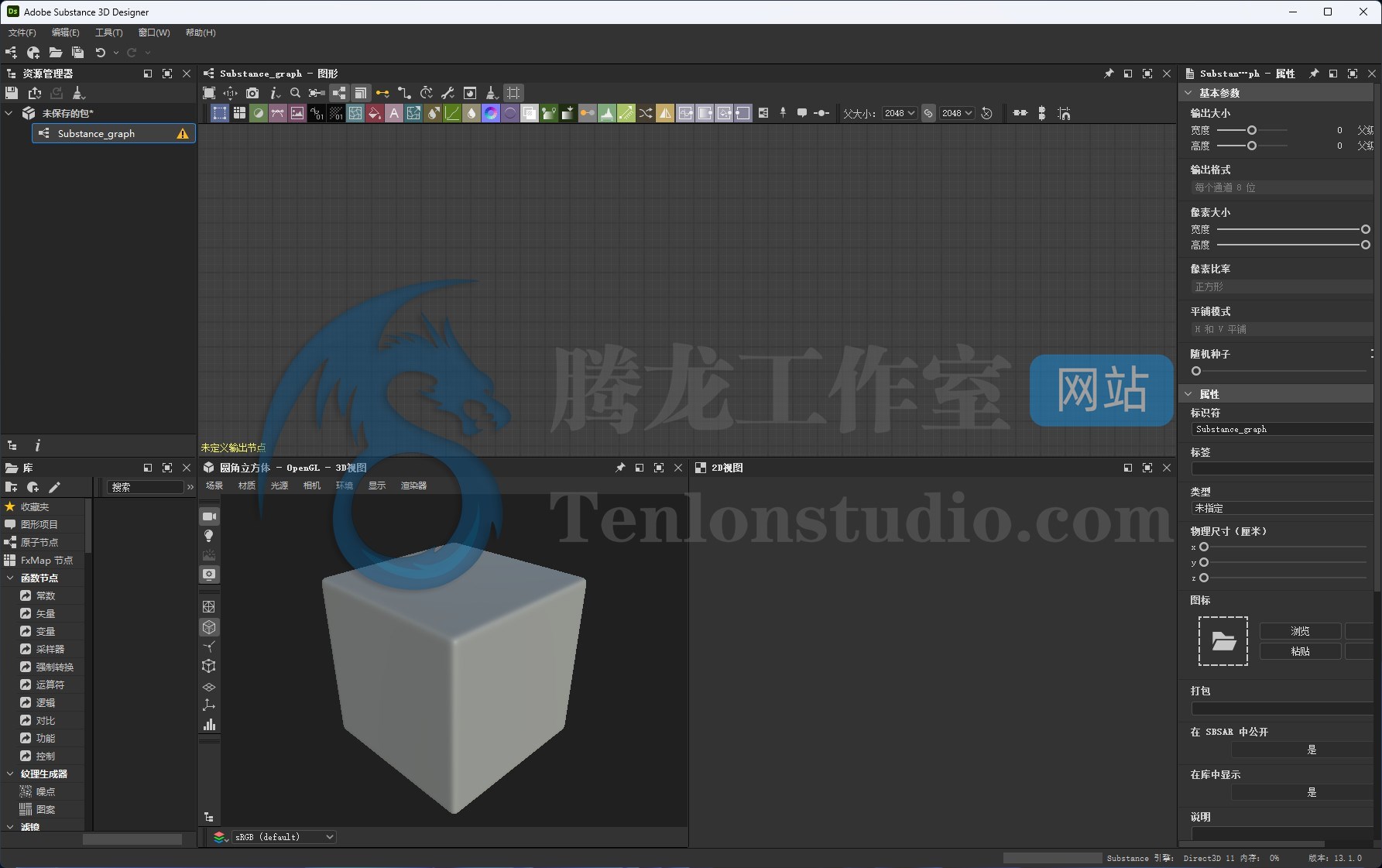Open the 3D view 渲染器 menu

pyautogui.click(x=413, y=485)
